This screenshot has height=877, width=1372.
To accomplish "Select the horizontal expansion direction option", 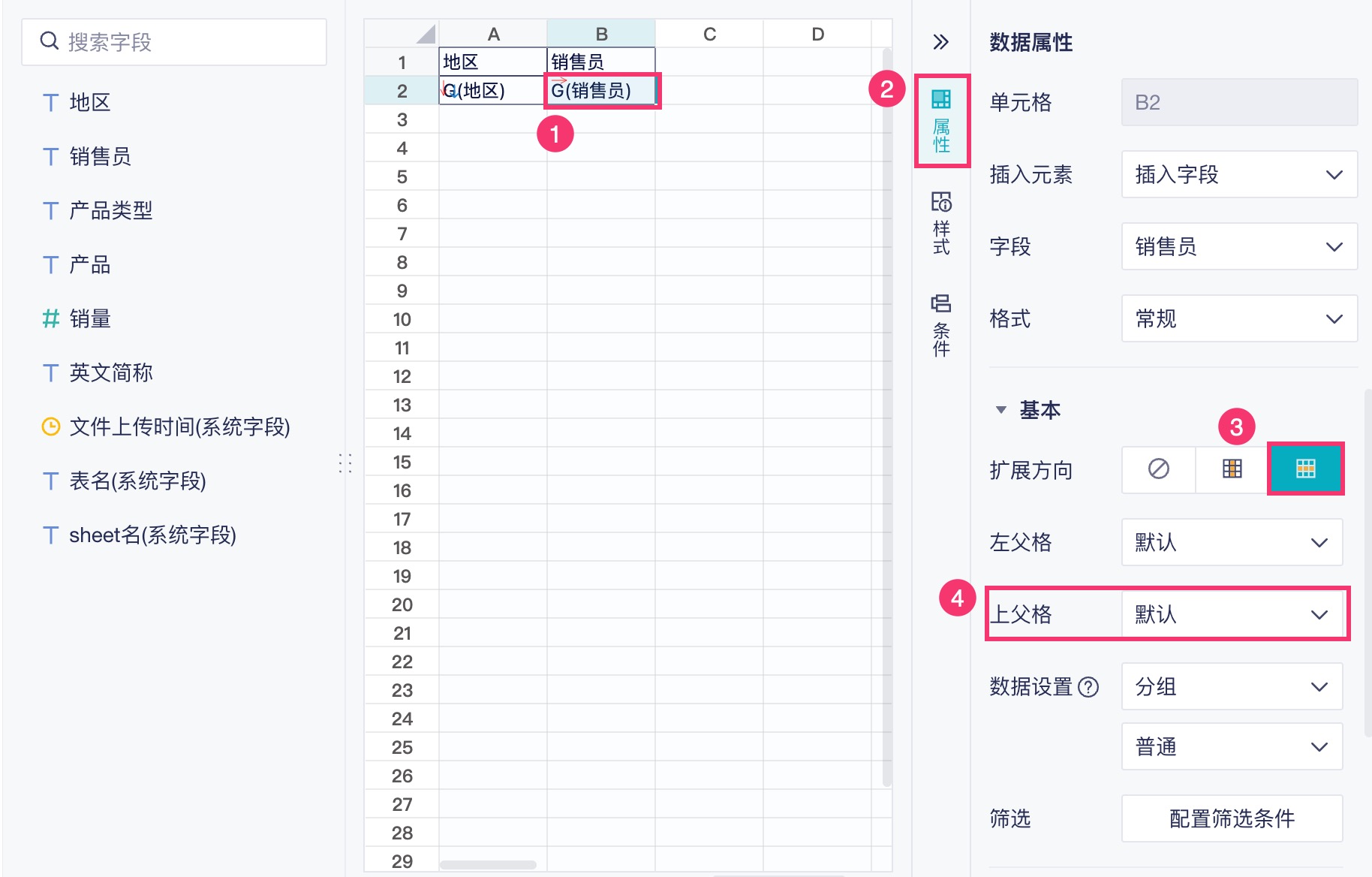I will click(x=1305, y=469).
